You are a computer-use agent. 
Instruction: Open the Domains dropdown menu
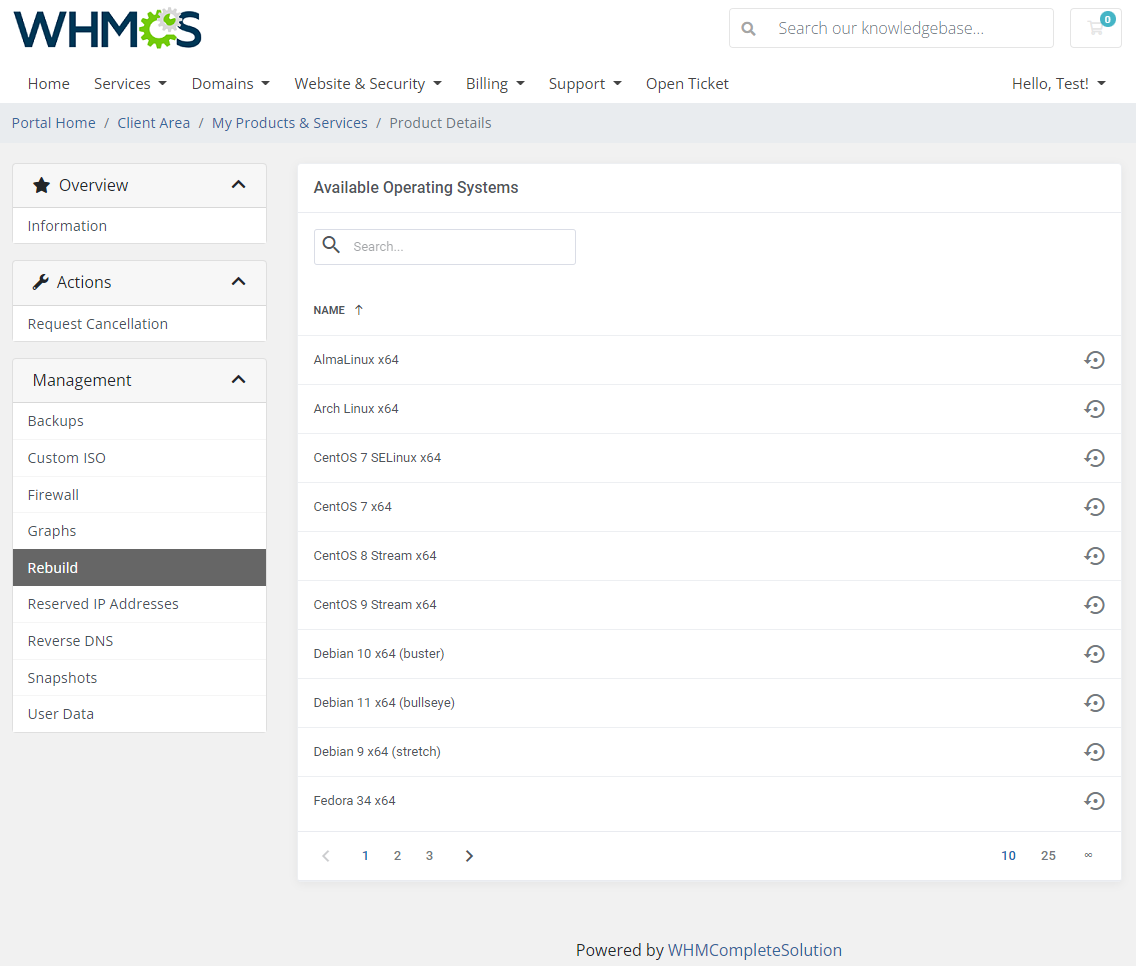[x=230, y=84]
